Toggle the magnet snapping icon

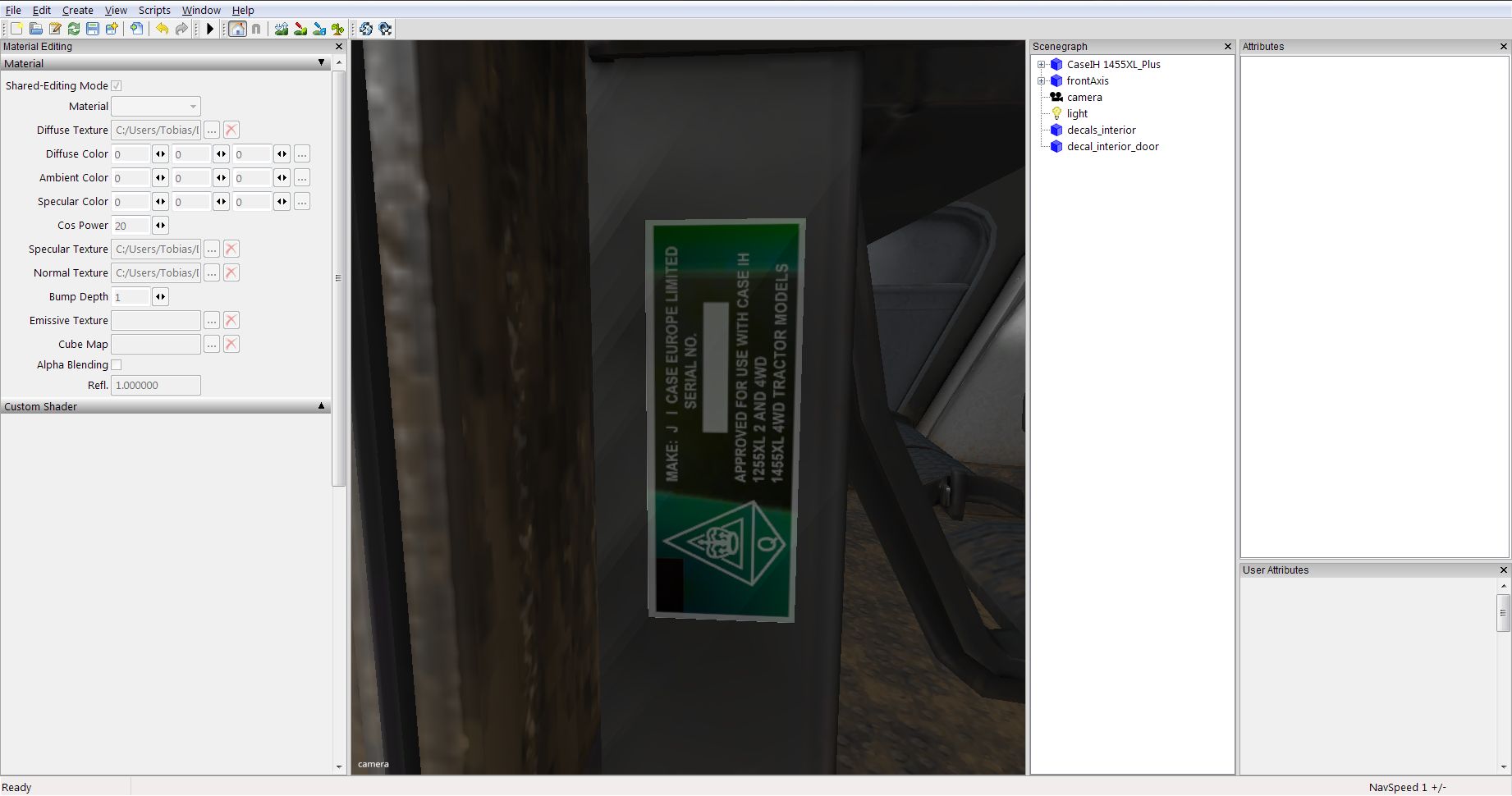point(256,29)
